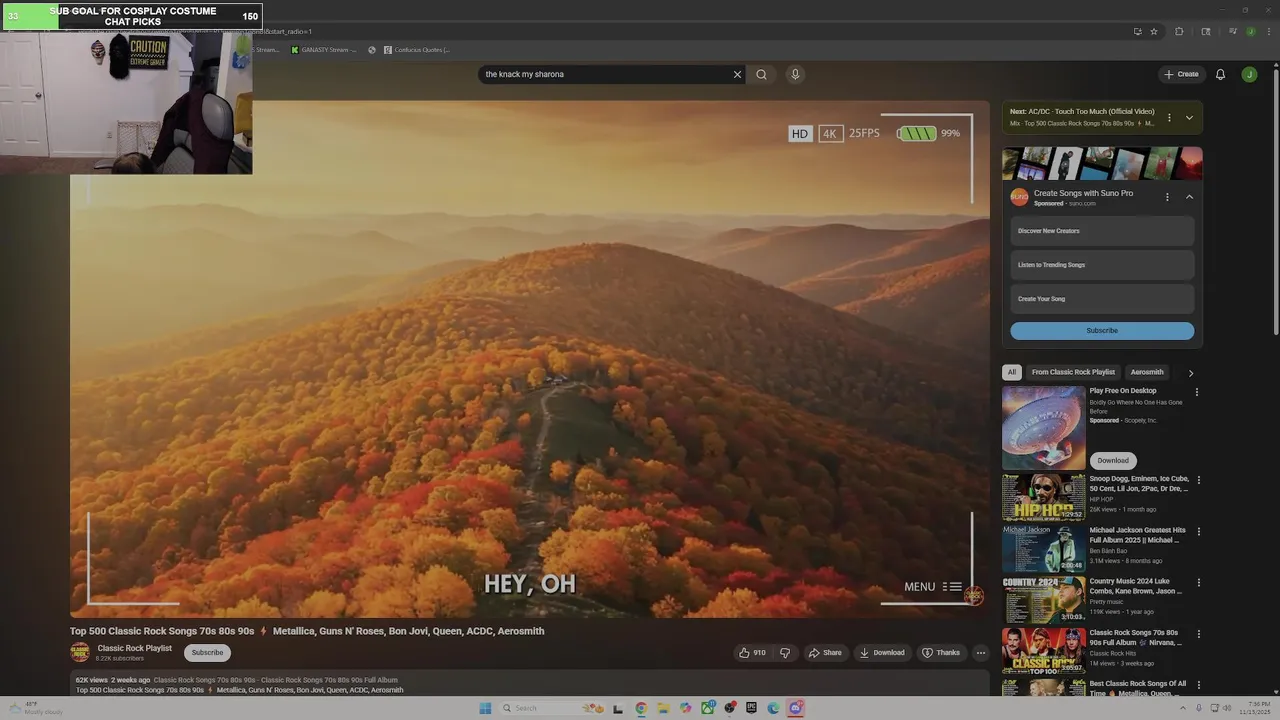1280x720 pixels.
Task: Open Michael Jackson Greatest Hits thumbnail
Action: pyautogui.click(x=1043, y=548)
